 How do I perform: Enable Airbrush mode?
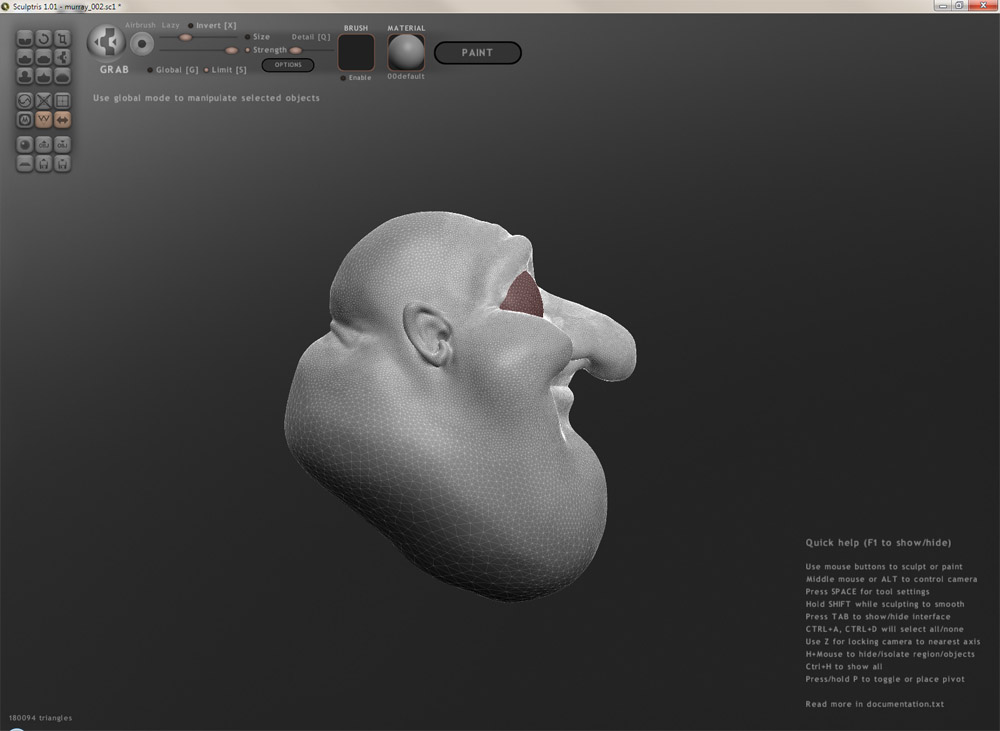(x=141, y=25)
